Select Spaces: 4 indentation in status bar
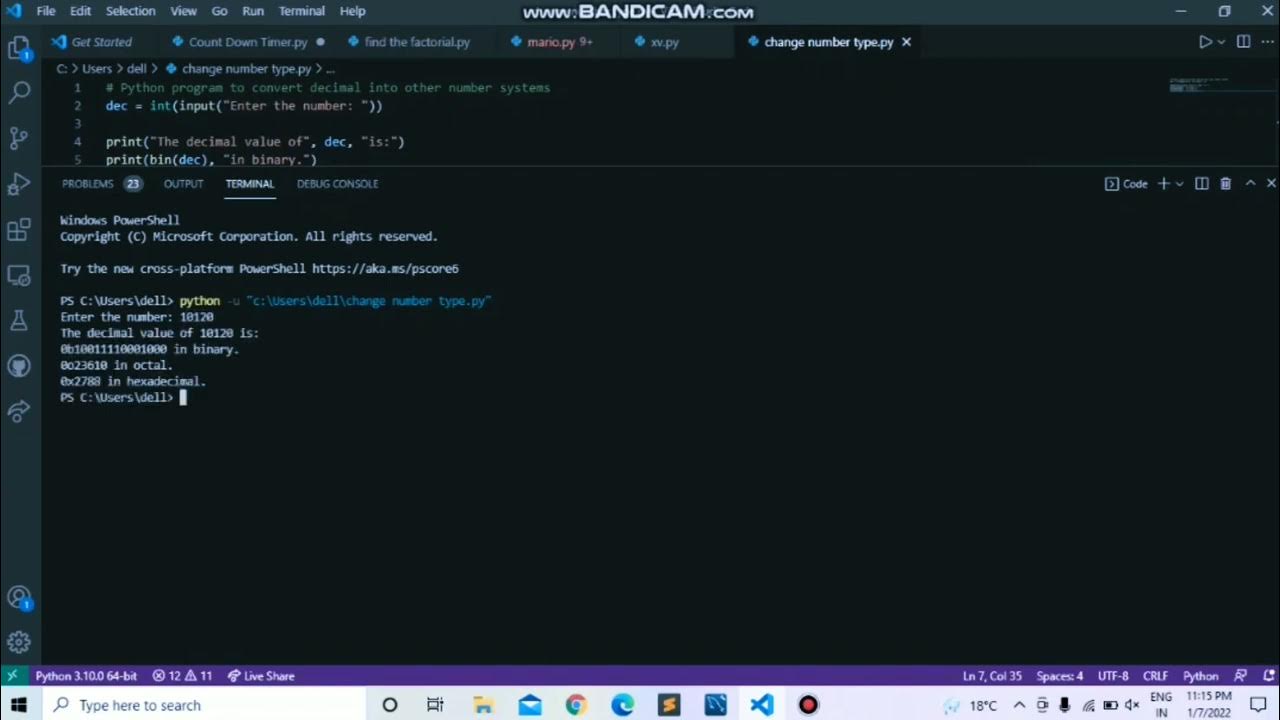Screen dimensions: 1280x720 pos(1059,676)
